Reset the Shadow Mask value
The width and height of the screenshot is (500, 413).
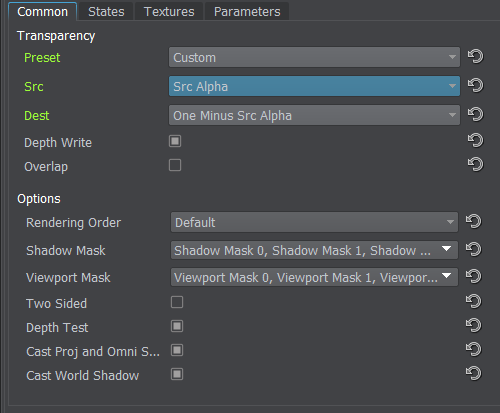474,249
